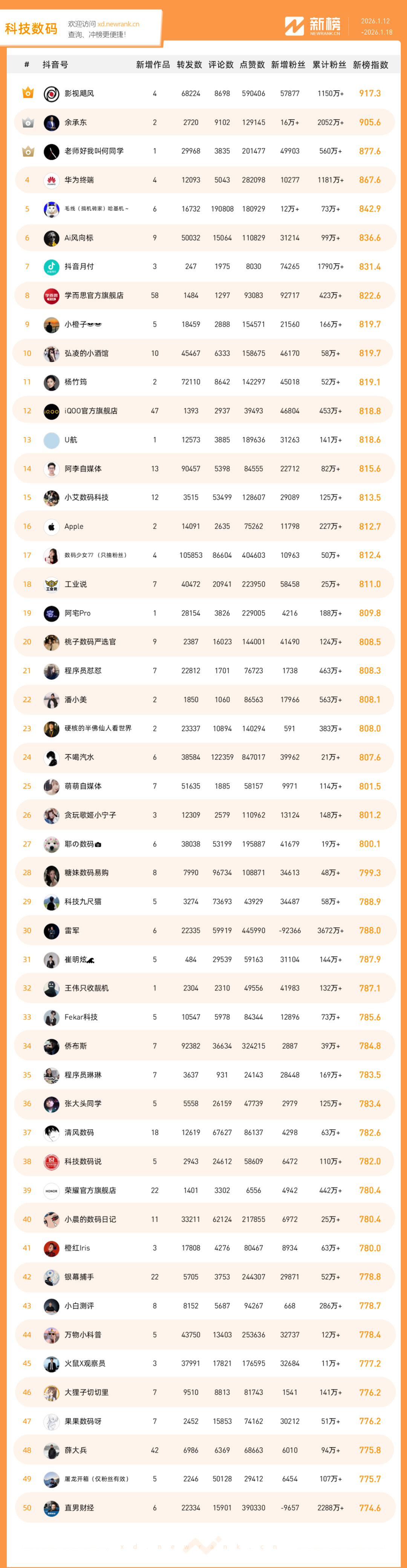Click the silver crown icon beside 余承东
This screenshot has width=407, height=1568.
coord(28,122)
